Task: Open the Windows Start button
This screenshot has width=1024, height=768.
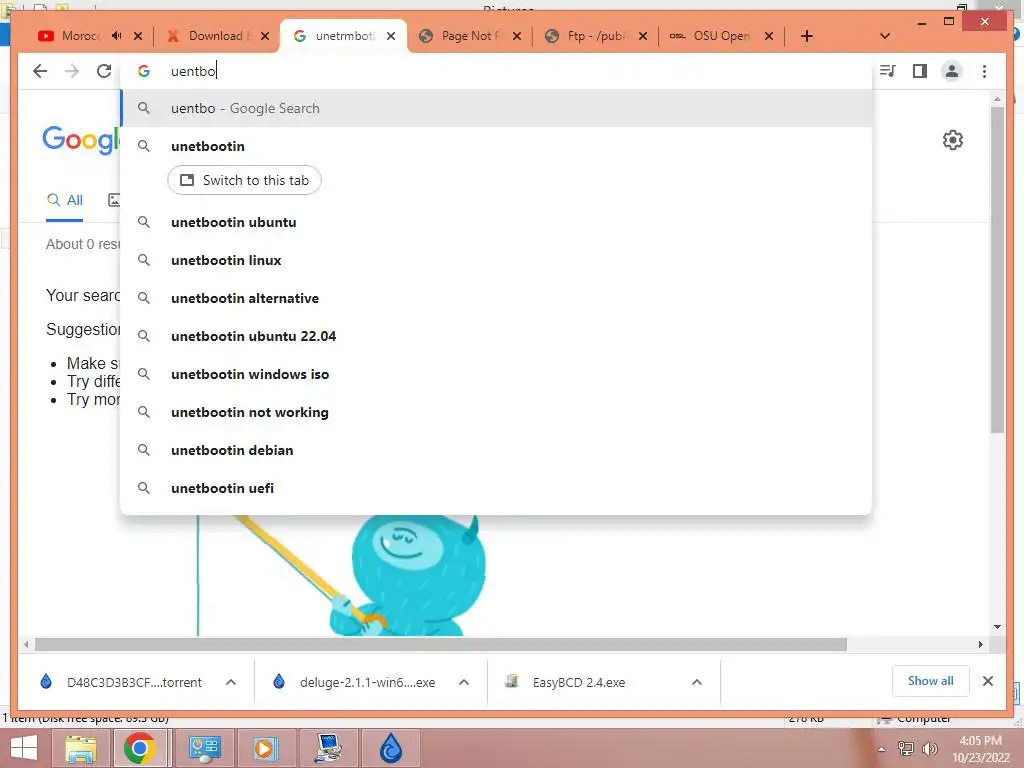Action: pos(24,748)
